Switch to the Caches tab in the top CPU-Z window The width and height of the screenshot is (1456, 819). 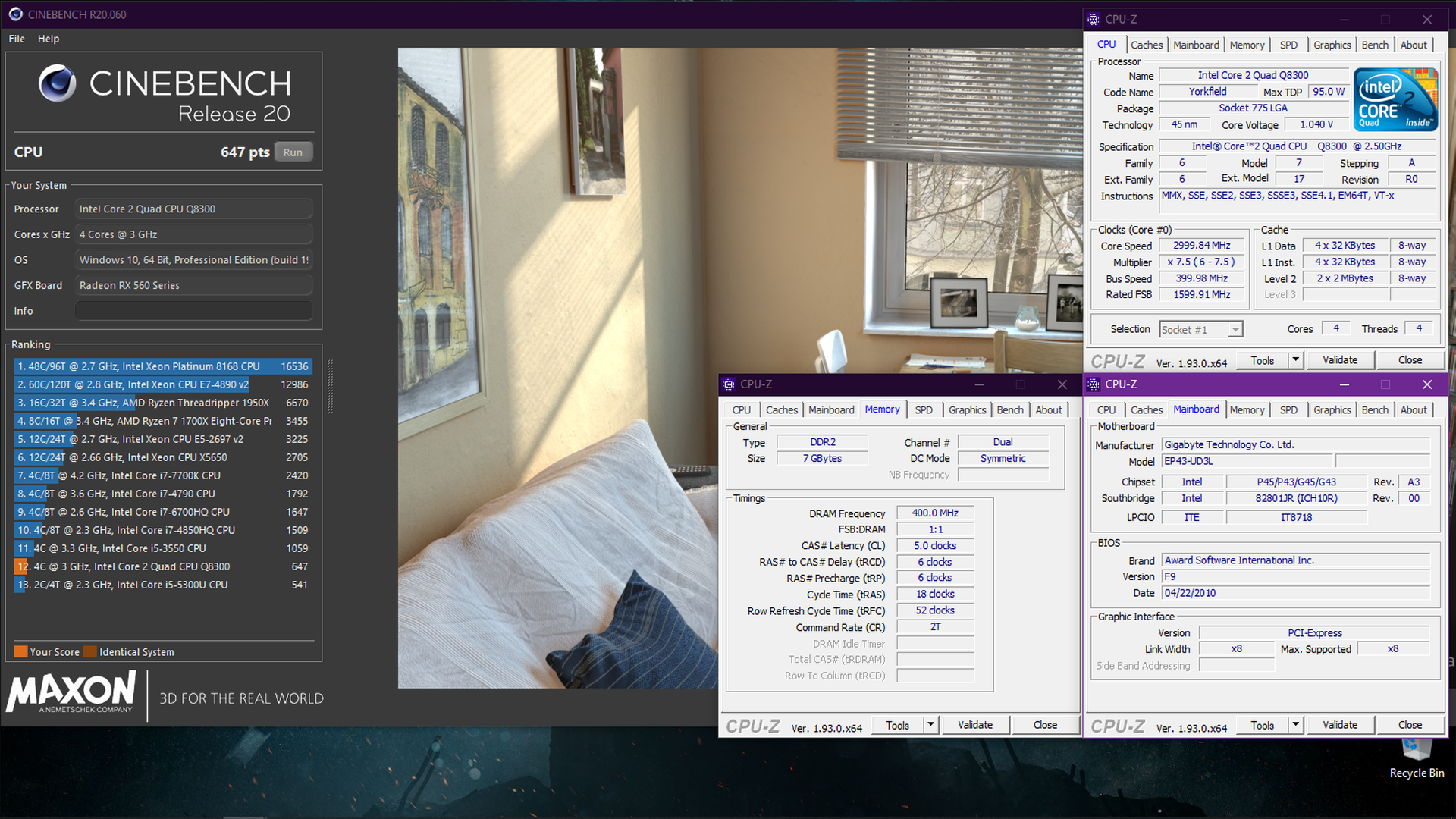[1146, 45]
